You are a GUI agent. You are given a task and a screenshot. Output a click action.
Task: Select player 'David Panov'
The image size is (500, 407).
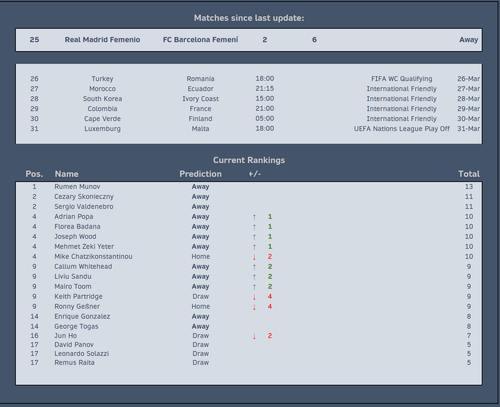click(74, 345)
